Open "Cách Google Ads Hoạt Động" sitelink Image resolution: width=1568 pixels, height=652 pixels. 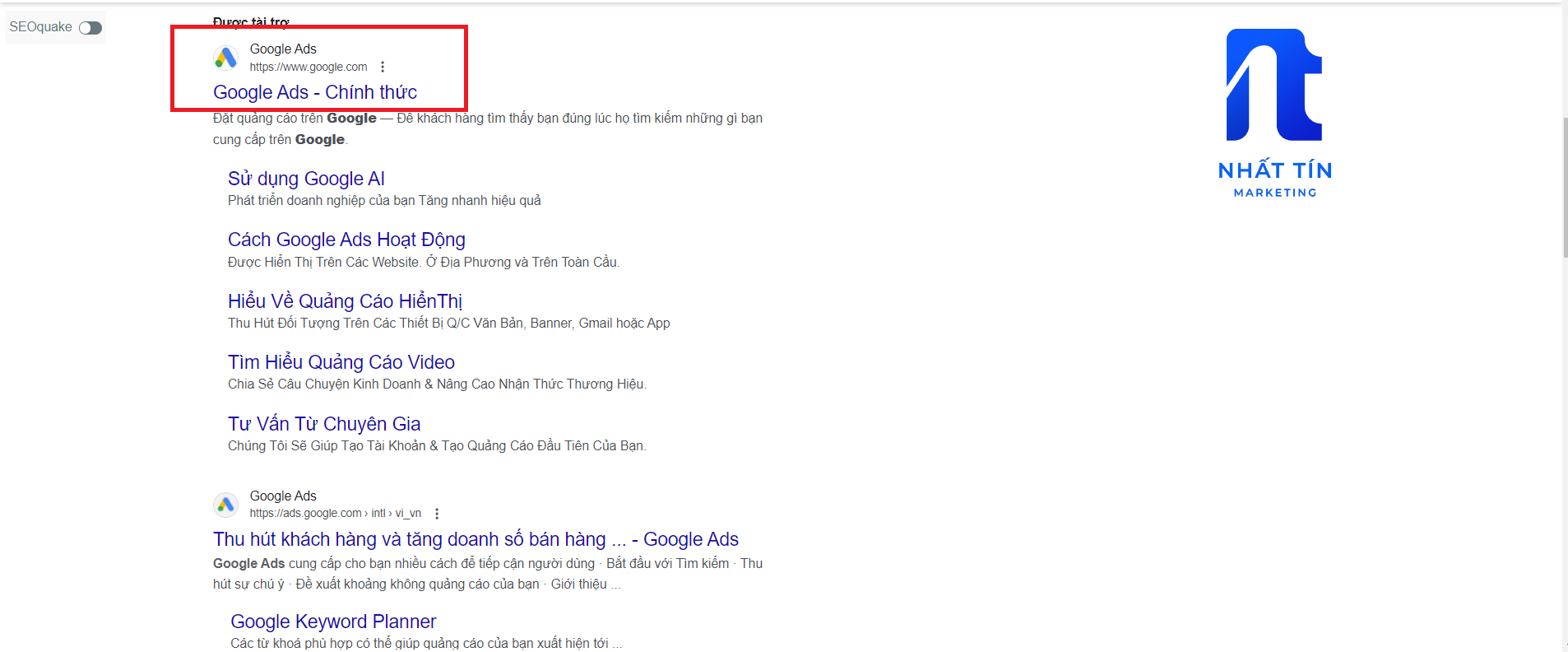(x=346, y=240)
